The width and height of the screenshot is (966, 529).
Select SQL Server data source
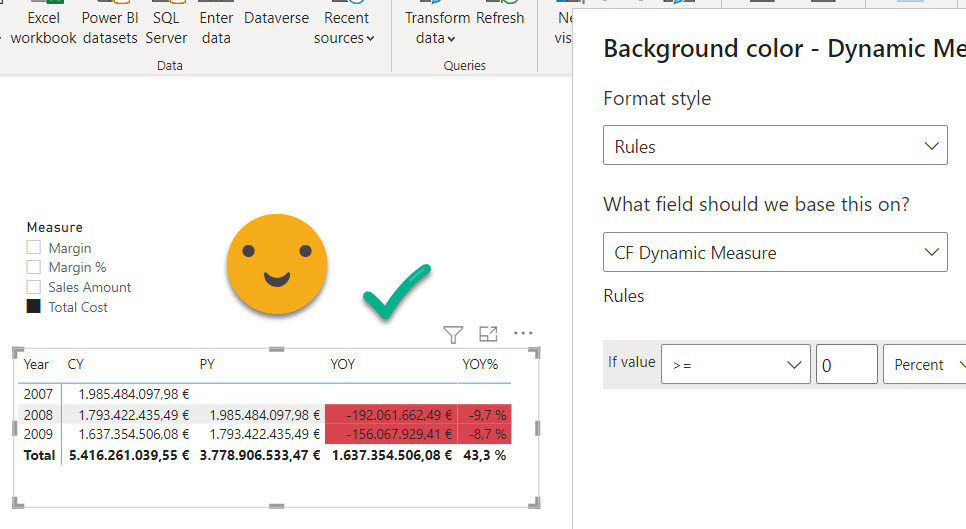166,27
